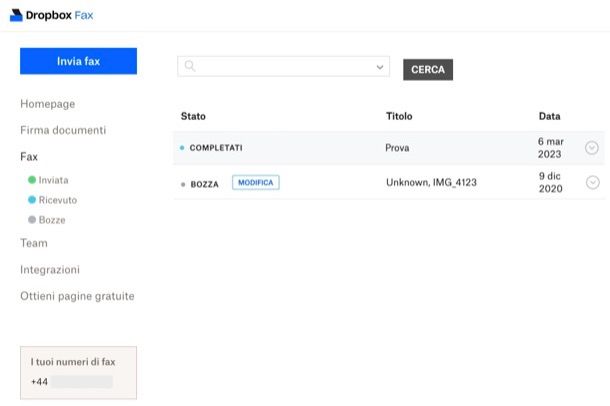
Task: Click the date 6 mar 2023
Action: pyautogui.click(x=550, y=148)
